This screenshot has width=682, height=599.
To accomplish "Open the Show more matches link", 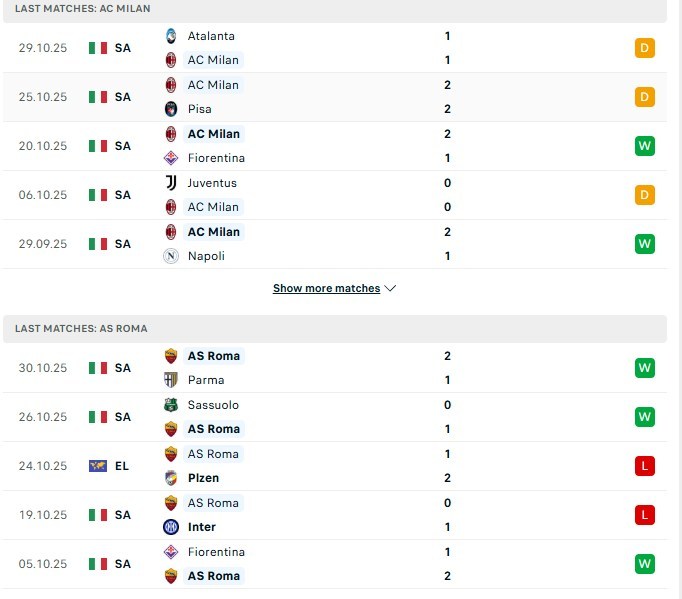I will 326,289.
